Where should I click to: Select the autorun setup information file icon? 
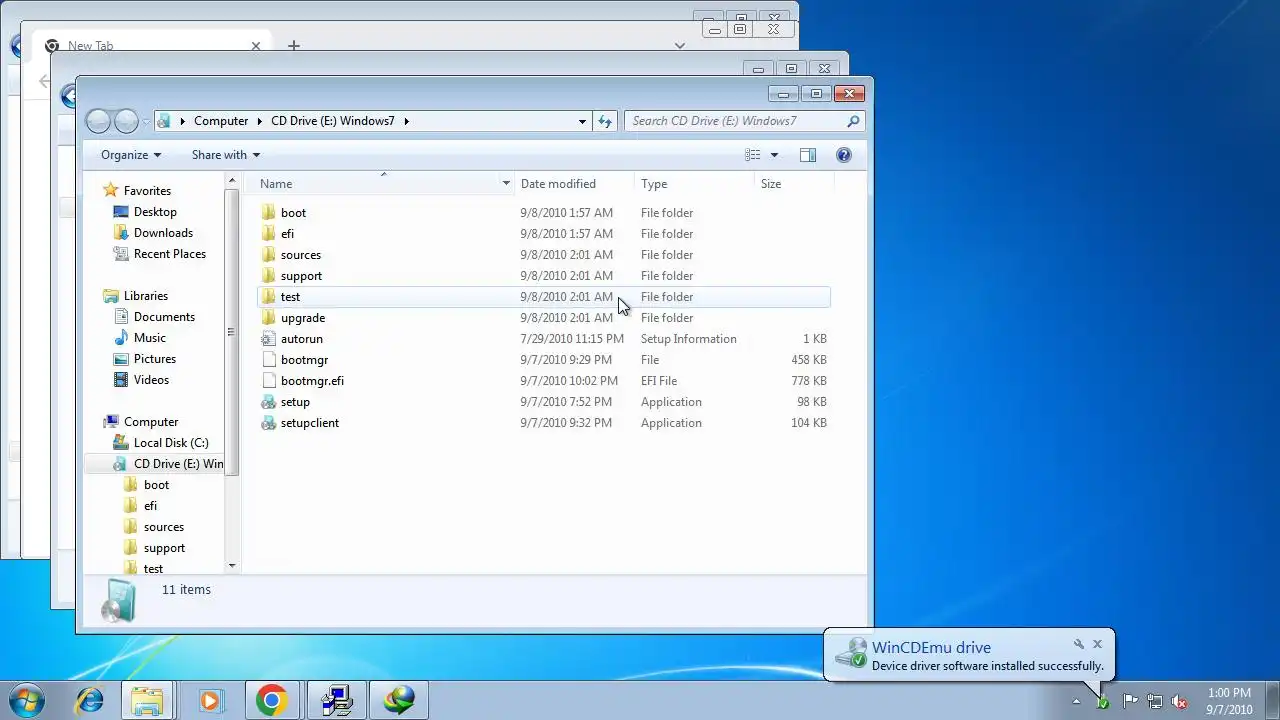[x=268, y=339]
